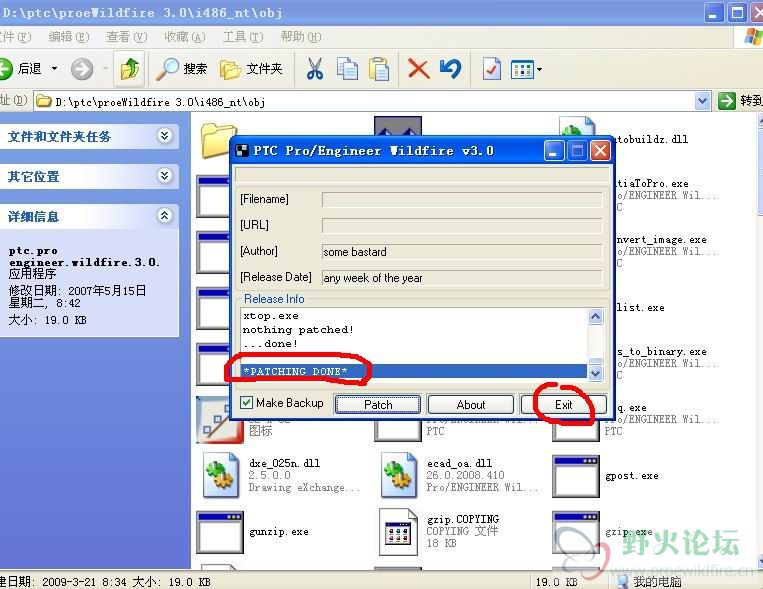
Task: Select the gpost.exe file icon
Action: click(576, 476)
